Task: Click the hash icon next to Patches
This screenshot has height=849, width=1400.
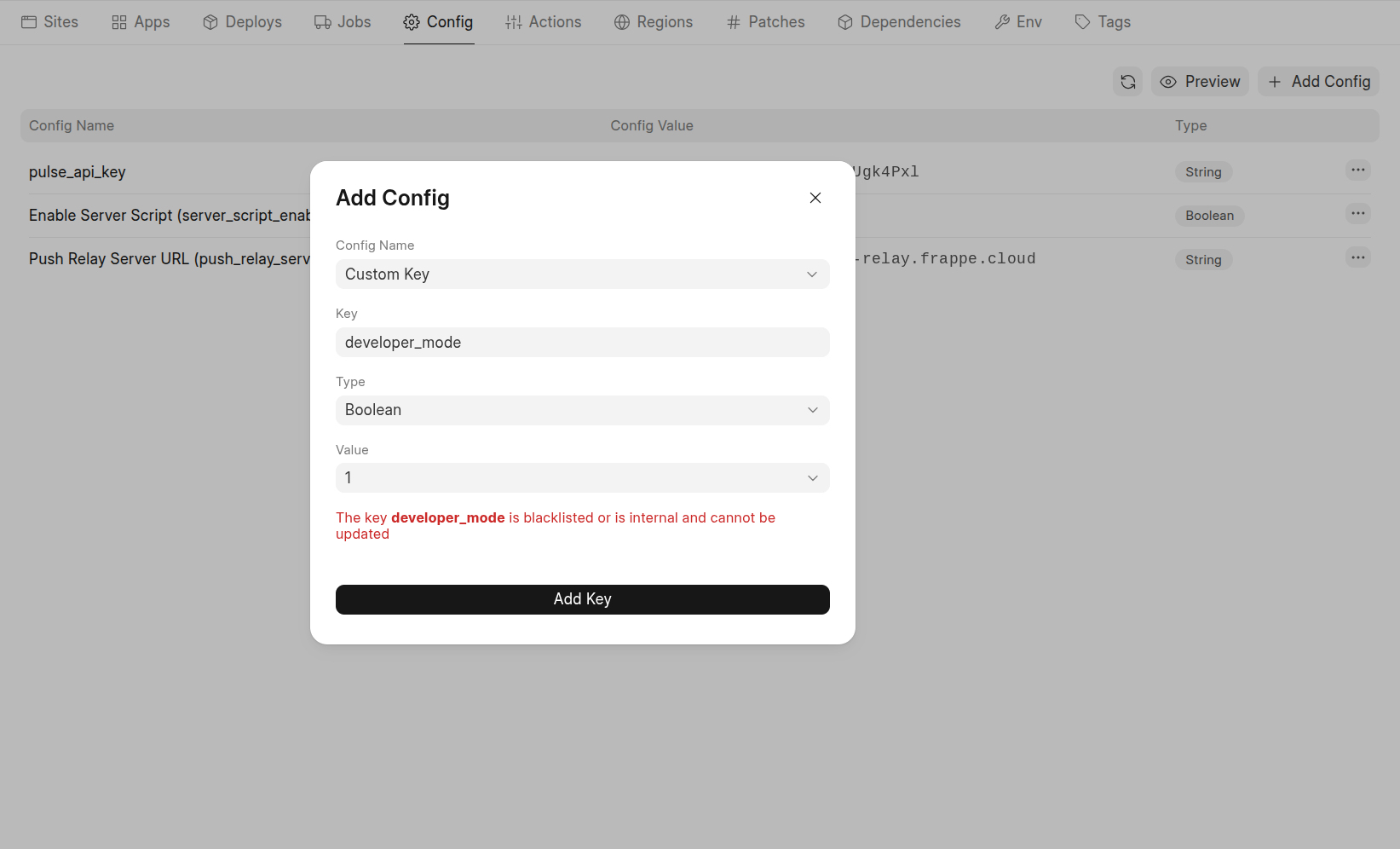Action: click(734, 21)
